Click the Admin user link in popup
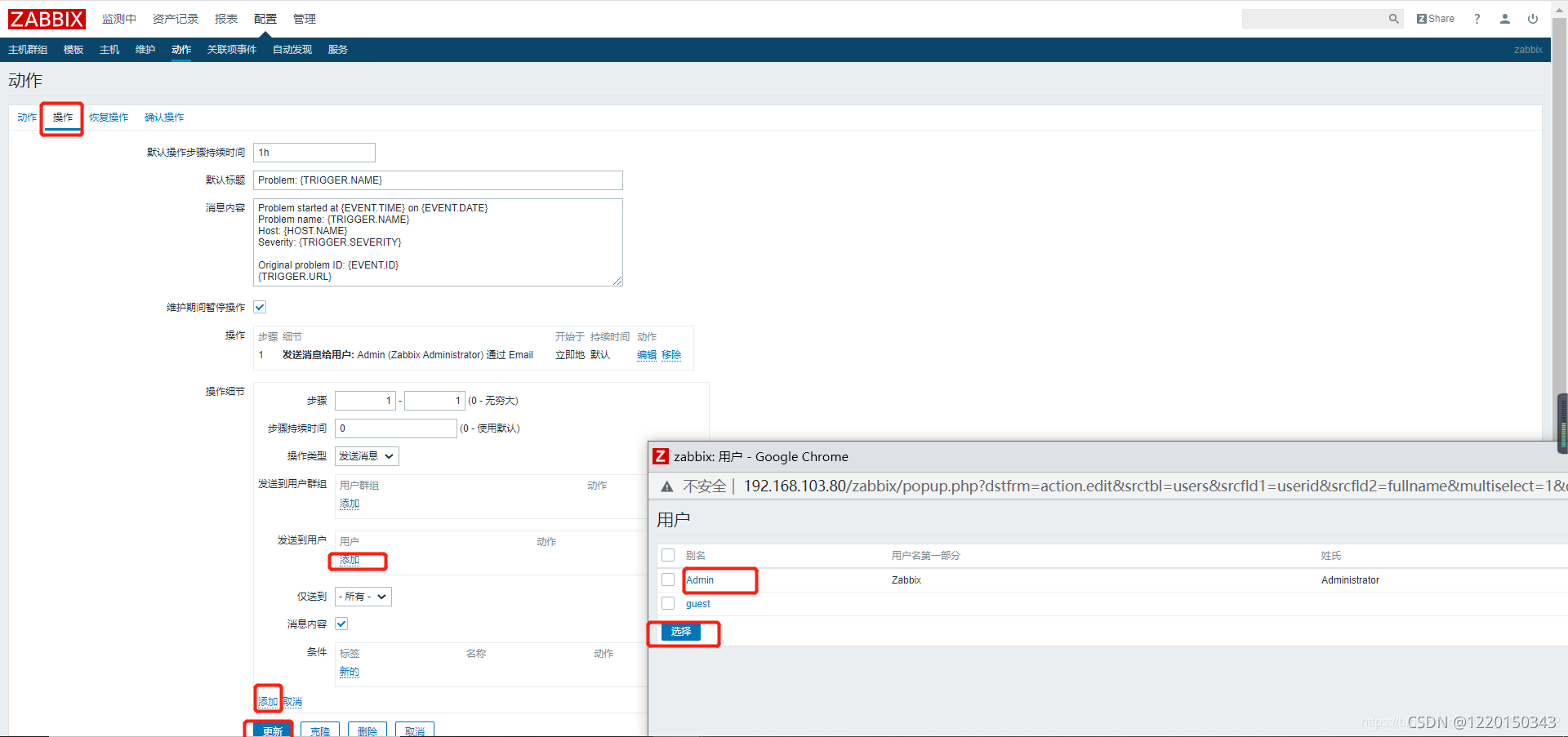The width and height of the screenshot is (1568, 737). tap(700, 580)
